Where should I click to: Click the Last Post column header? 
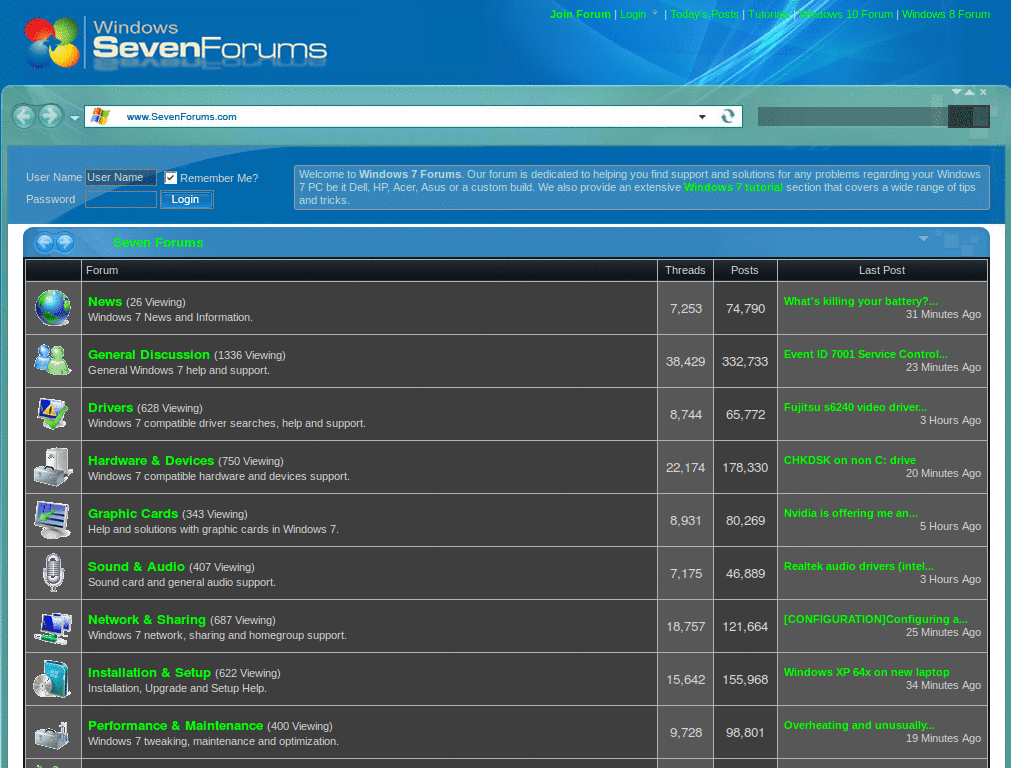882,270
